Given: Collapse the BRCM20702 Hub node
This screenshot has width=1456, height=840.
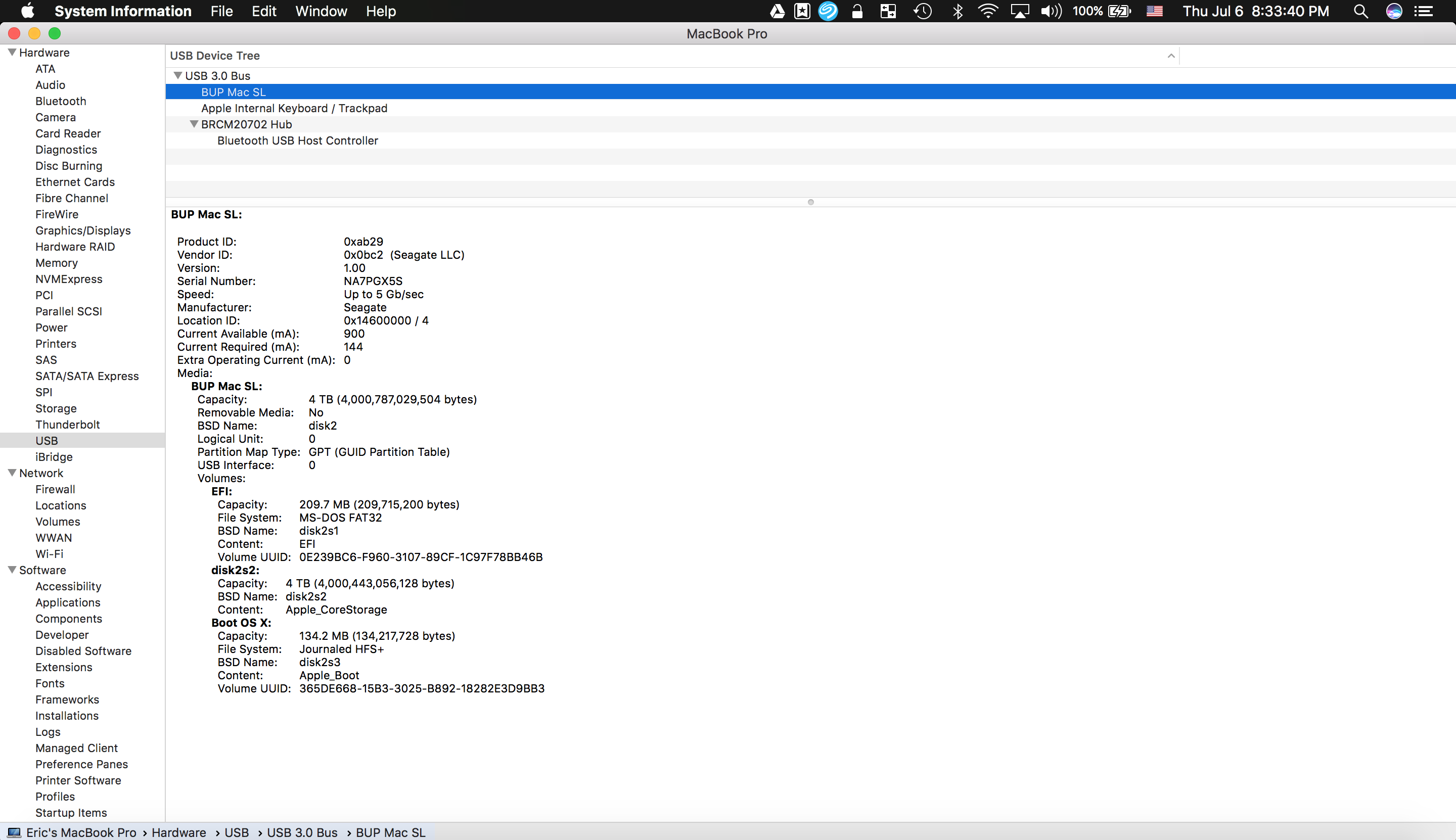Looking at the screenshot, I should [x=194, y=124].
